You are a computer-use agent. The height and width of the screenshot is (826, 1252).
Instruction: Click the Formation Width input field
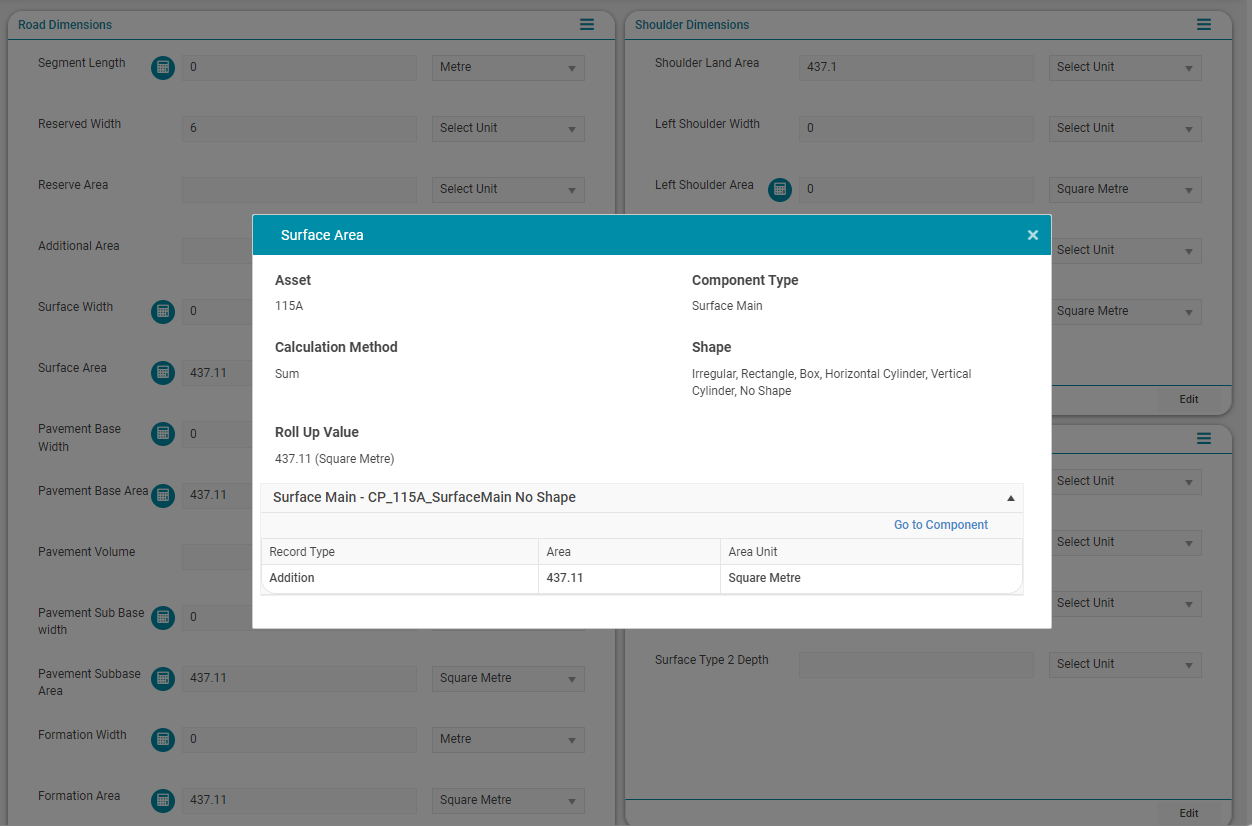[299, 740]
